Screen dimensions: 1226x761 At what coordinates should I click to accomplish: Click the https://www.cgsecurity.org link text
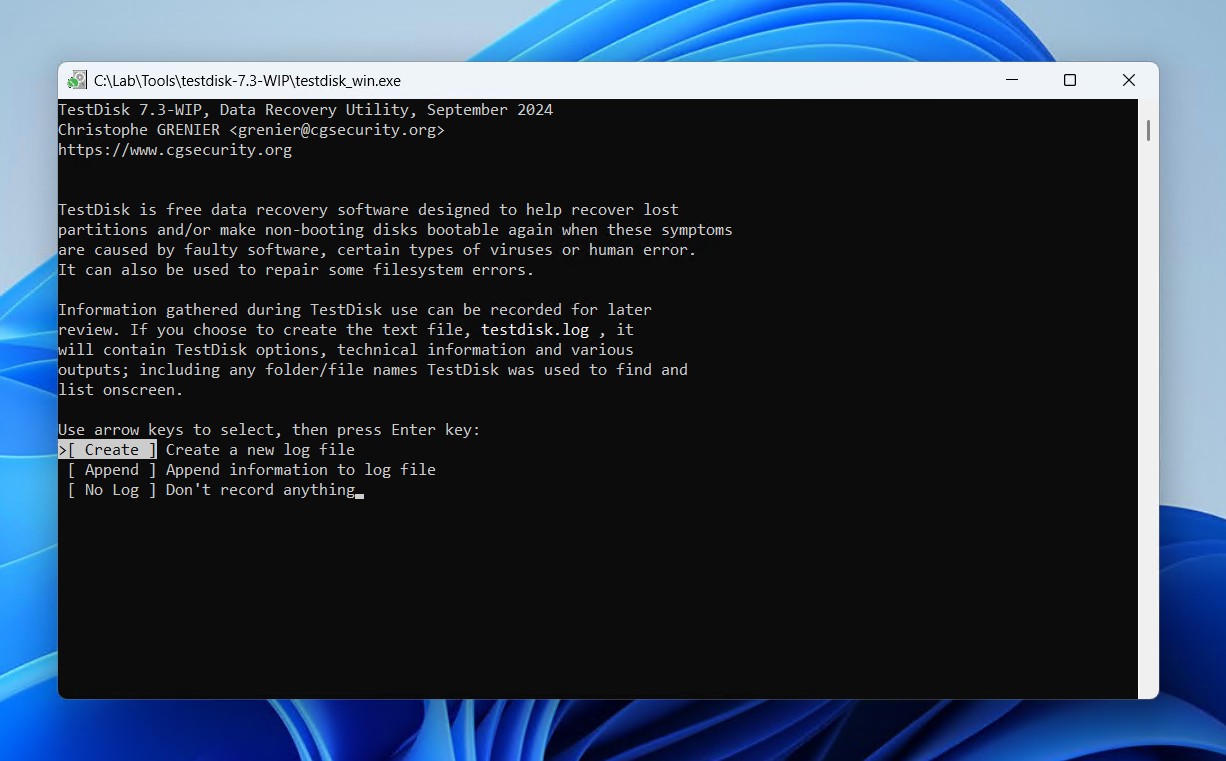pyautogui.click(x=175, y=149)
